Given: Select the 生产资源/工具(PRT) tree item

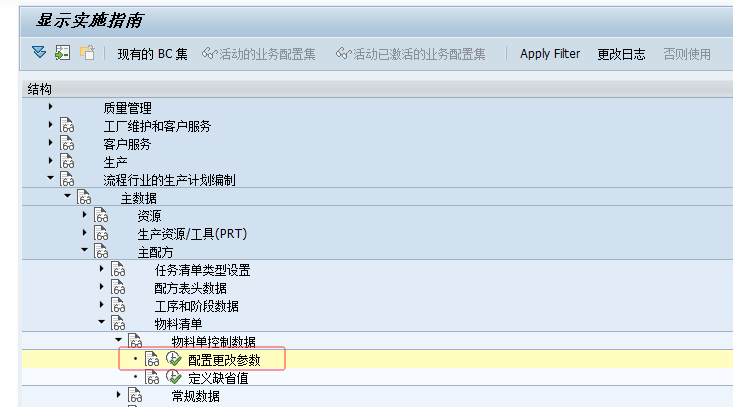Looking at the screenshot, I should coord(192,234).
